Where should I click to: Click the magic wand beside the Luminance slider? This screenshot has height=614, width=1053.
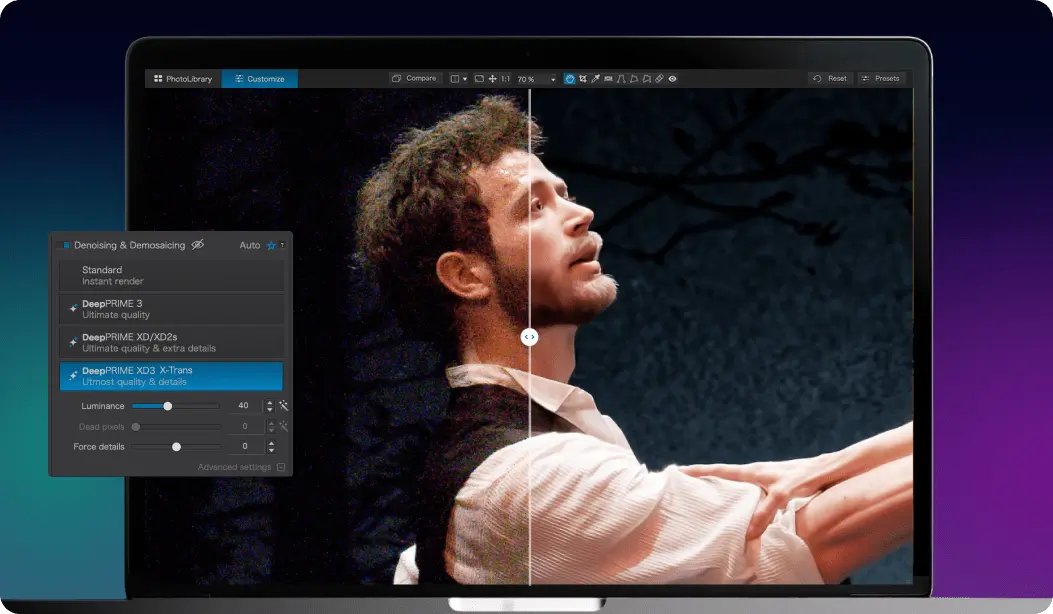tap(284, 406)
